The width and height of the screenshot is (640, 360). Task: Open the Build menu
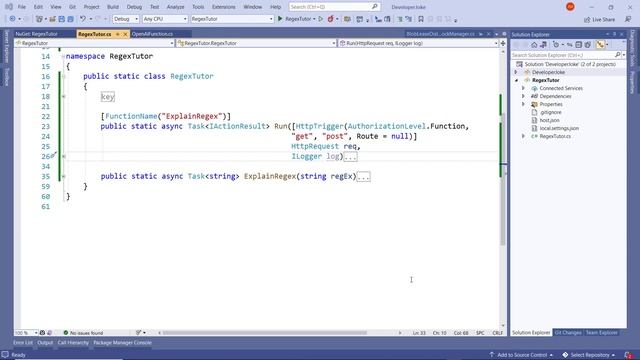point(113,7)
